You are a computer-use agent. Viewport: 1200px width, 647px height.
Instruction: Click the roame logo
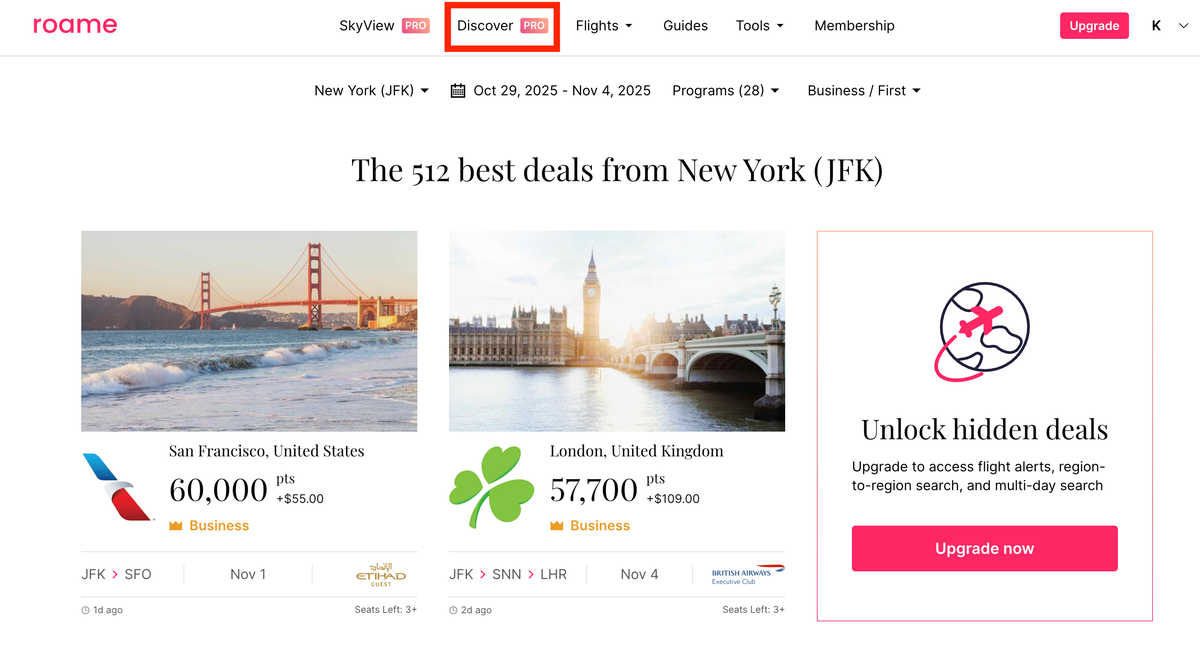pyautogui.click(x=75, y=26)
